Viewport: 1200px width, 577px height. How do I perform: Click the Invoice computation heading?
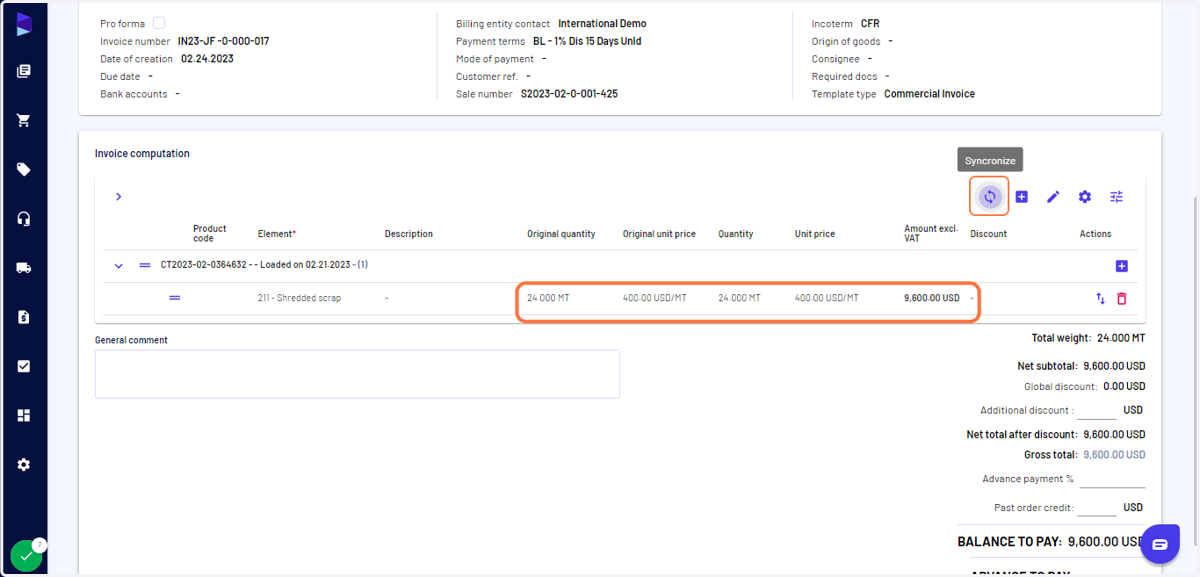[x=142, y=154]
